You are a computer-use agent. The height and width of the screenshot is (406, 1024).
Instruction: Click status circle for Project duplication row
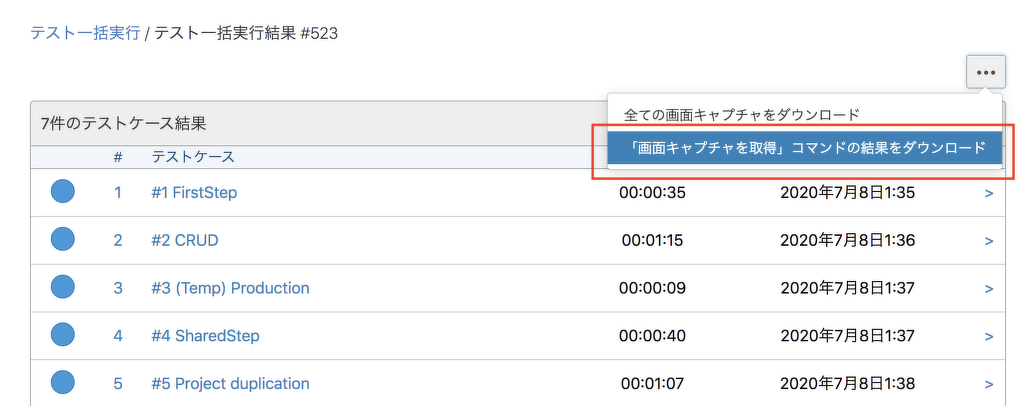point(63,383)
